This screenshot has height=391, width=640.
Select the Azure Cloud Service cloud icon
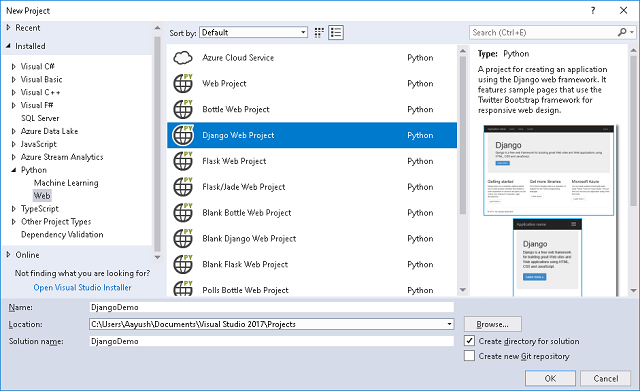pyautogui.click(x=183, y=58)
